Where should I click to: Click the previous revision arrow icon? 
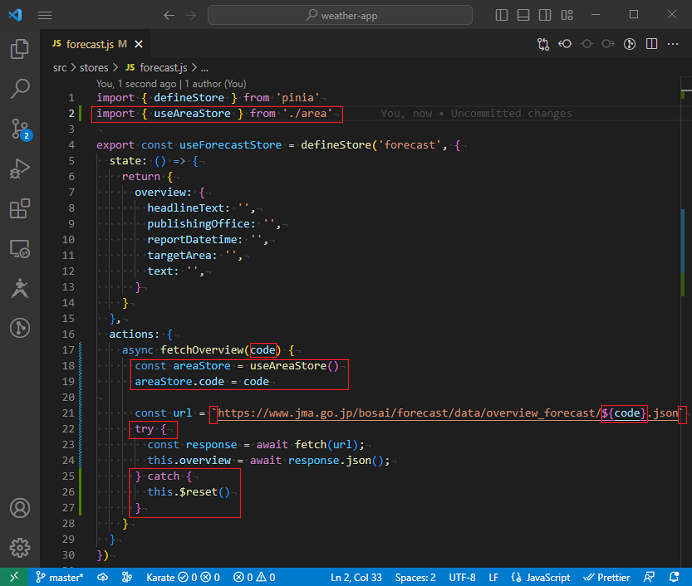click(x=565, y=44)
